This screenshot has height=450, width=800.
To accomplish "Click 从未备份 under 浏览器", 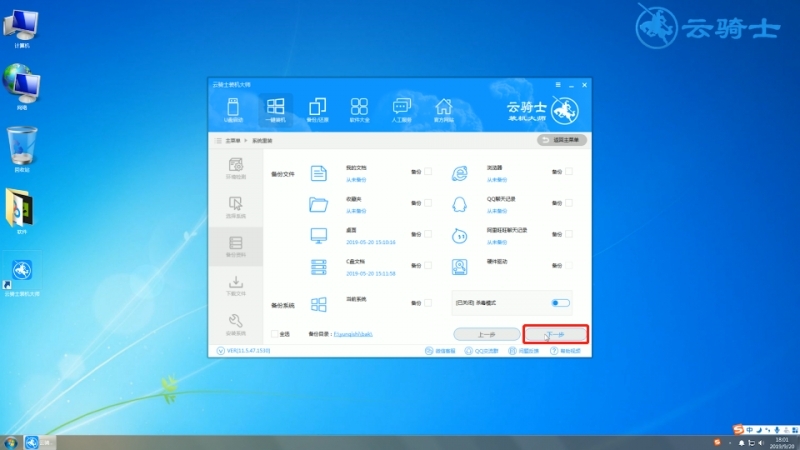I will pos(497,180).
